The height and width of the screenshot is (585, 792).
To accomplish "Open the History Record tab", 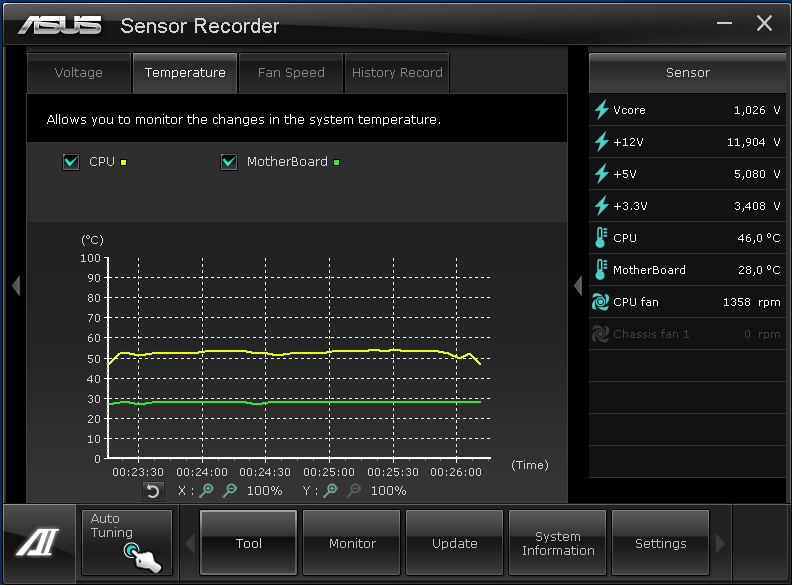I will click(397, 73).
